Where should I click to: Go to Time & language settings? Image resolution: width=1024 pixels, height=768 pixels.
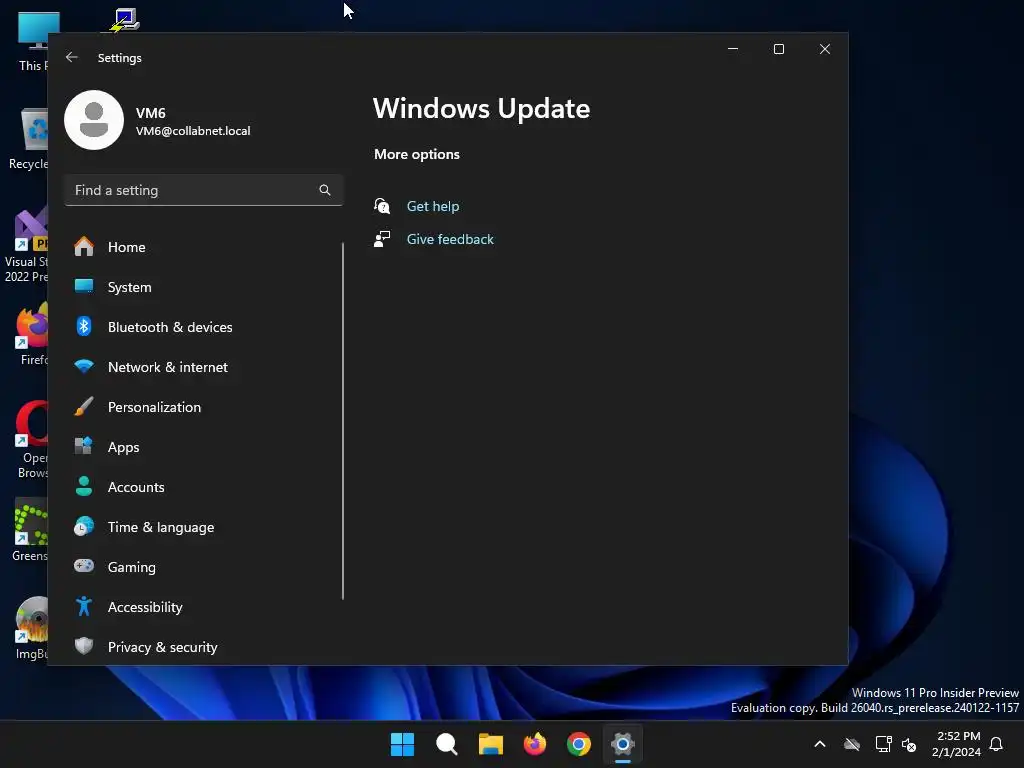(x=204, y=527)
